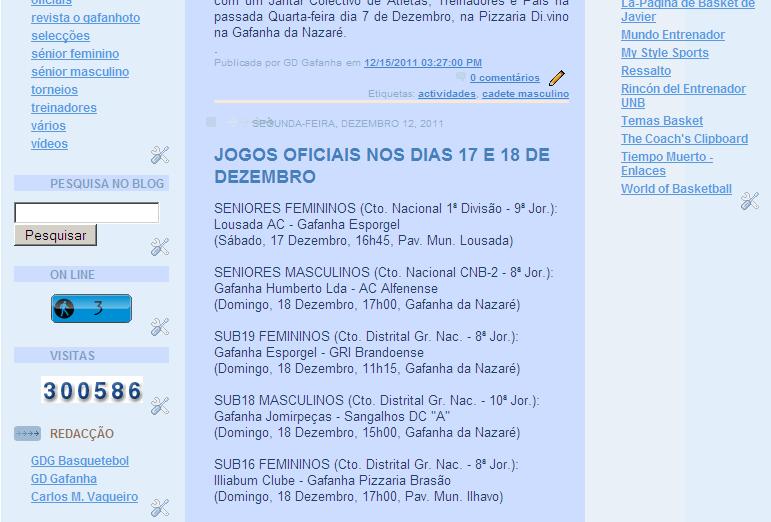The height and width of the screenshot is (522, 771).
Task: Click the PESQUISA NO BLOG heading
Action: 107,184
